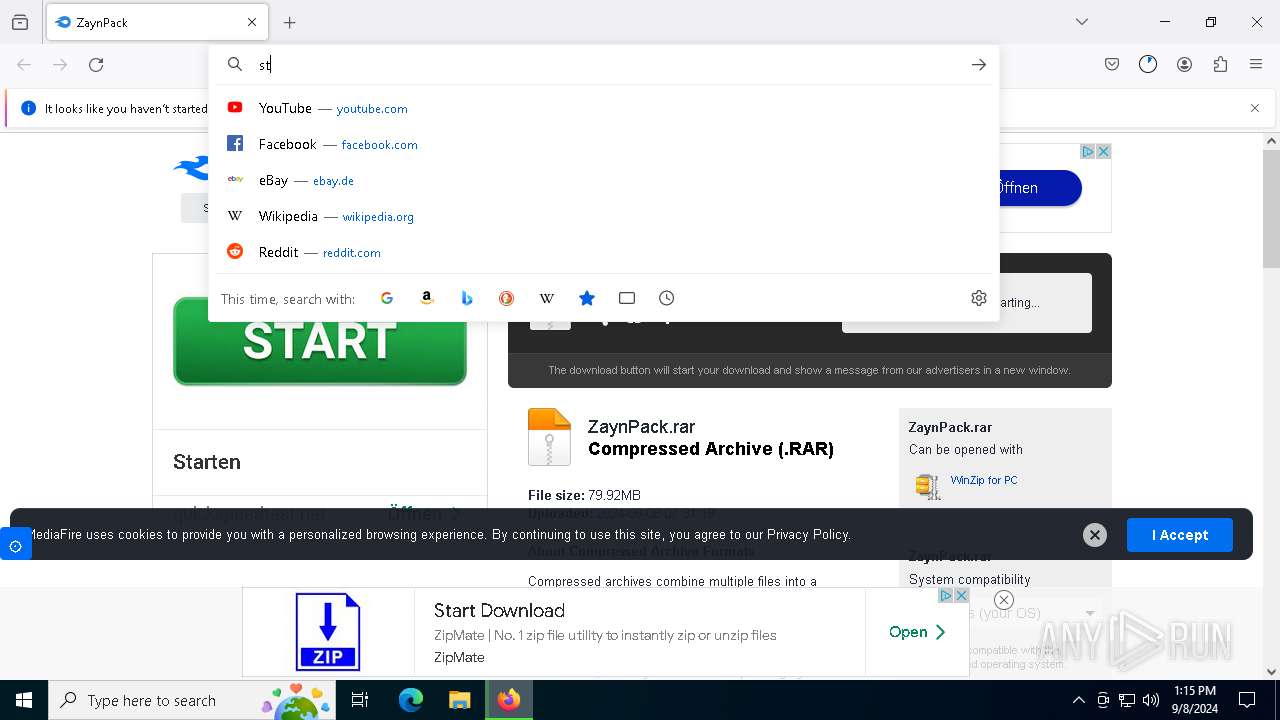Click the blue Öffnen ad button

pyautogui.click(x=1040, y=188)
